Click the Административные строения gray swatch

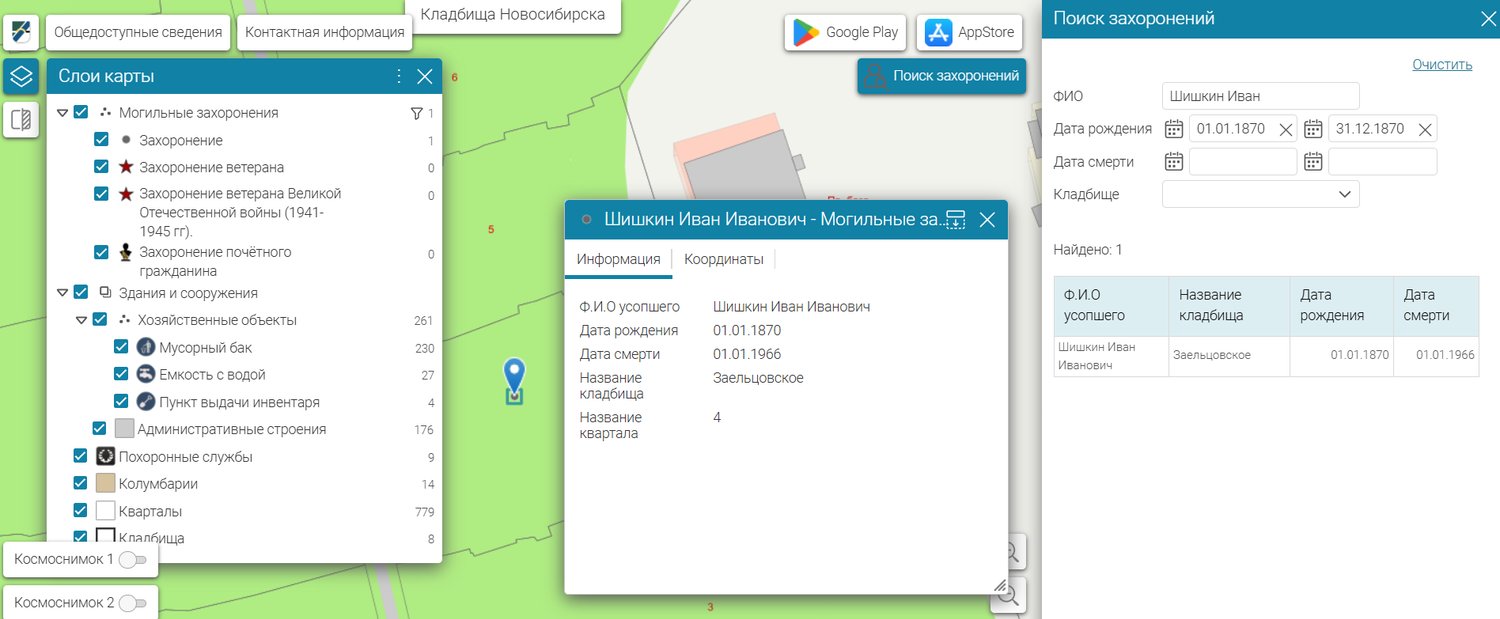(x=125, y=429)
